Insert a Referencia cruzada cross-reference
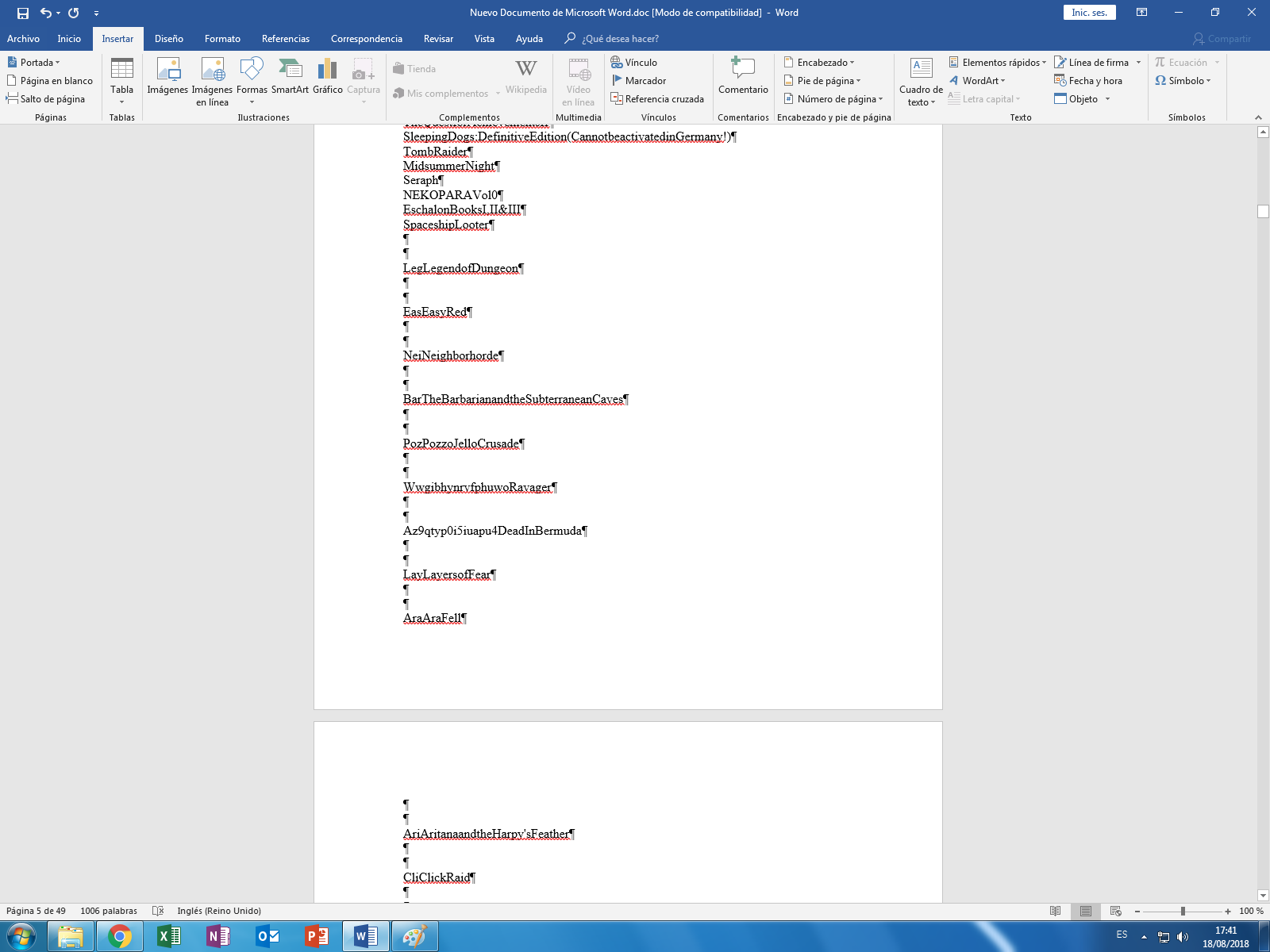The height and width of the screenshot is (952, 1270). pos(657,99)
